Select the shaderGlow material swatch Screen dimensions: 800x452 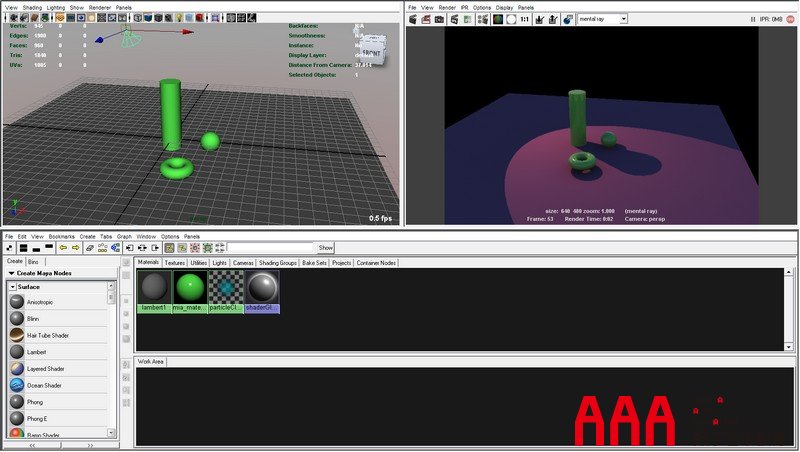262,291
